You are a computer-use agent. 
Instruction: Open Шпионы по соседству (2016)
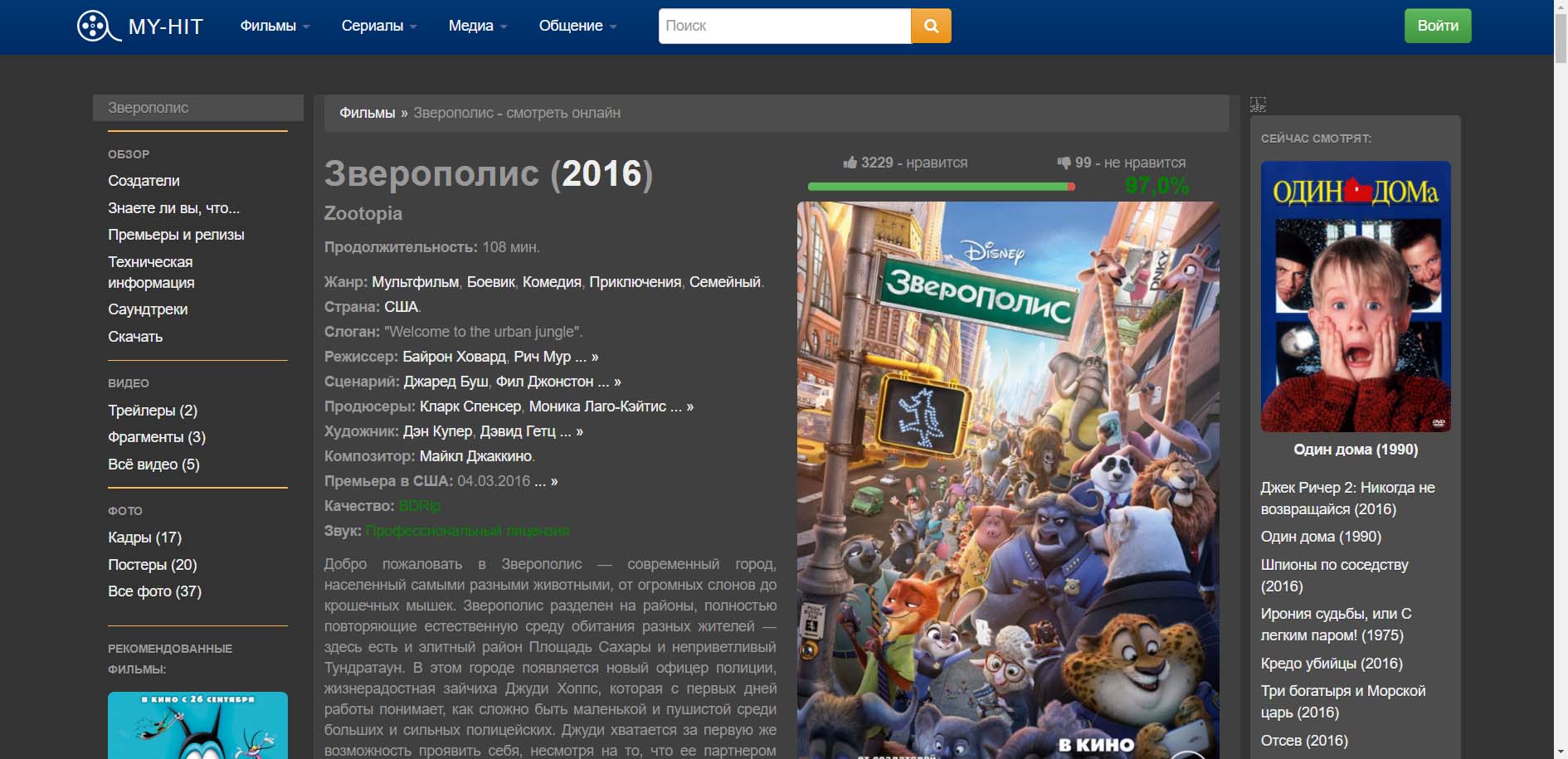[1335, 576]
